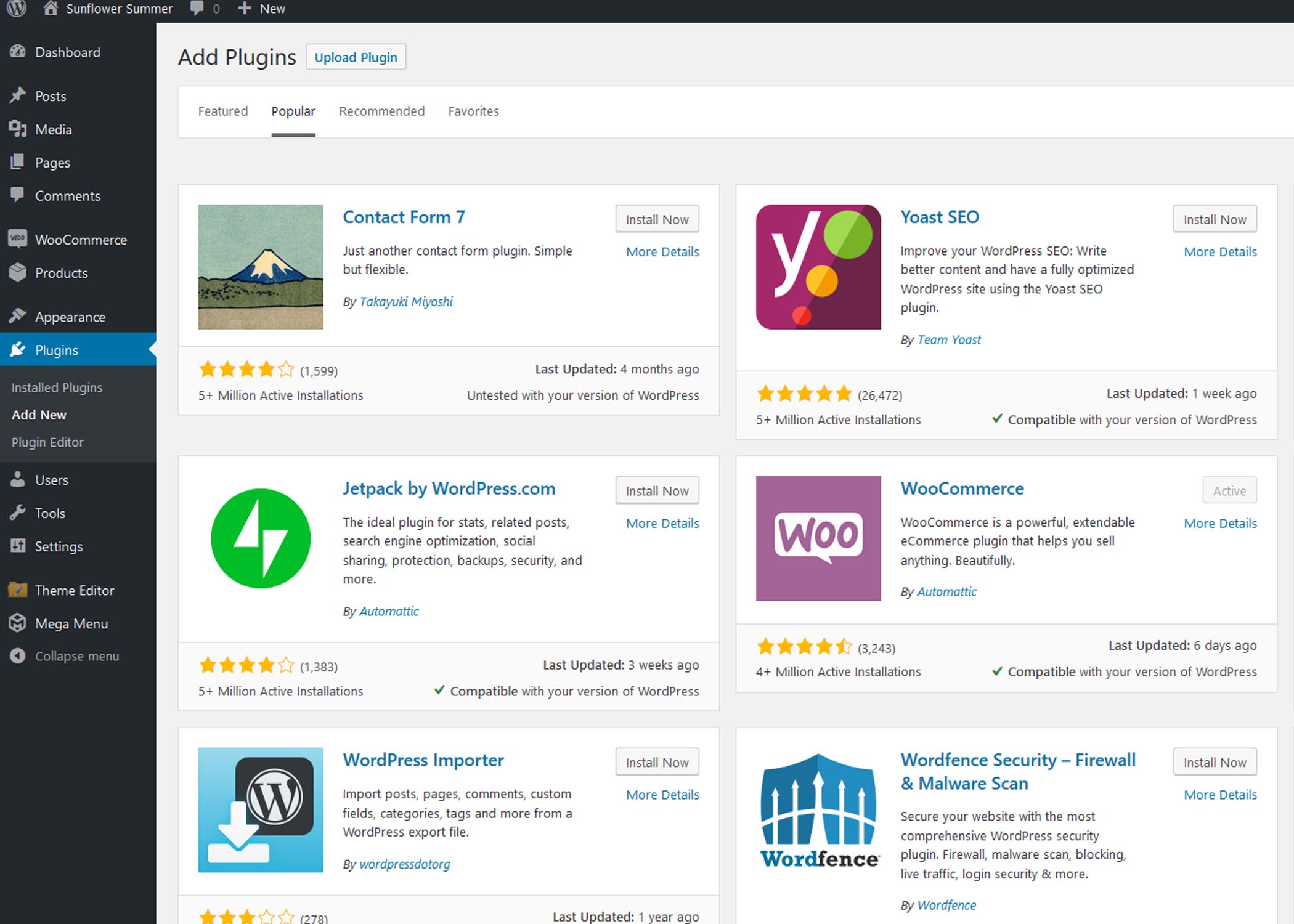The image size is (1294, 924).
Task: Open the Mega Menu sidebar item
Action: [78, 623]
